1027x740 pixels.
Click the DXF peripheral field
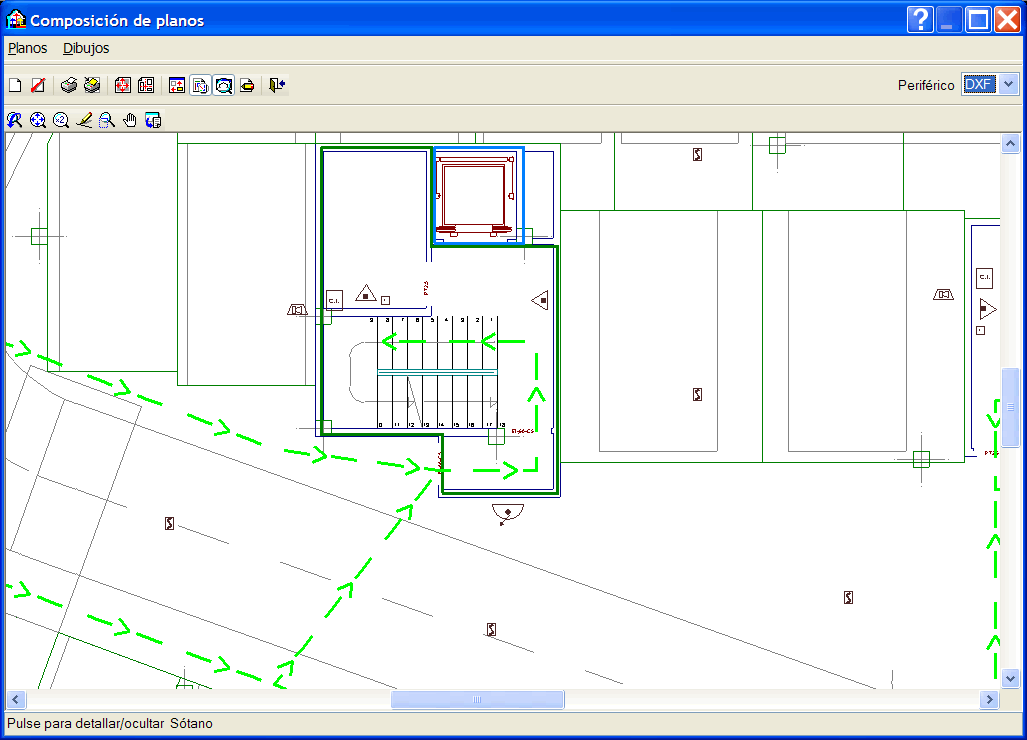pos(980,84)
